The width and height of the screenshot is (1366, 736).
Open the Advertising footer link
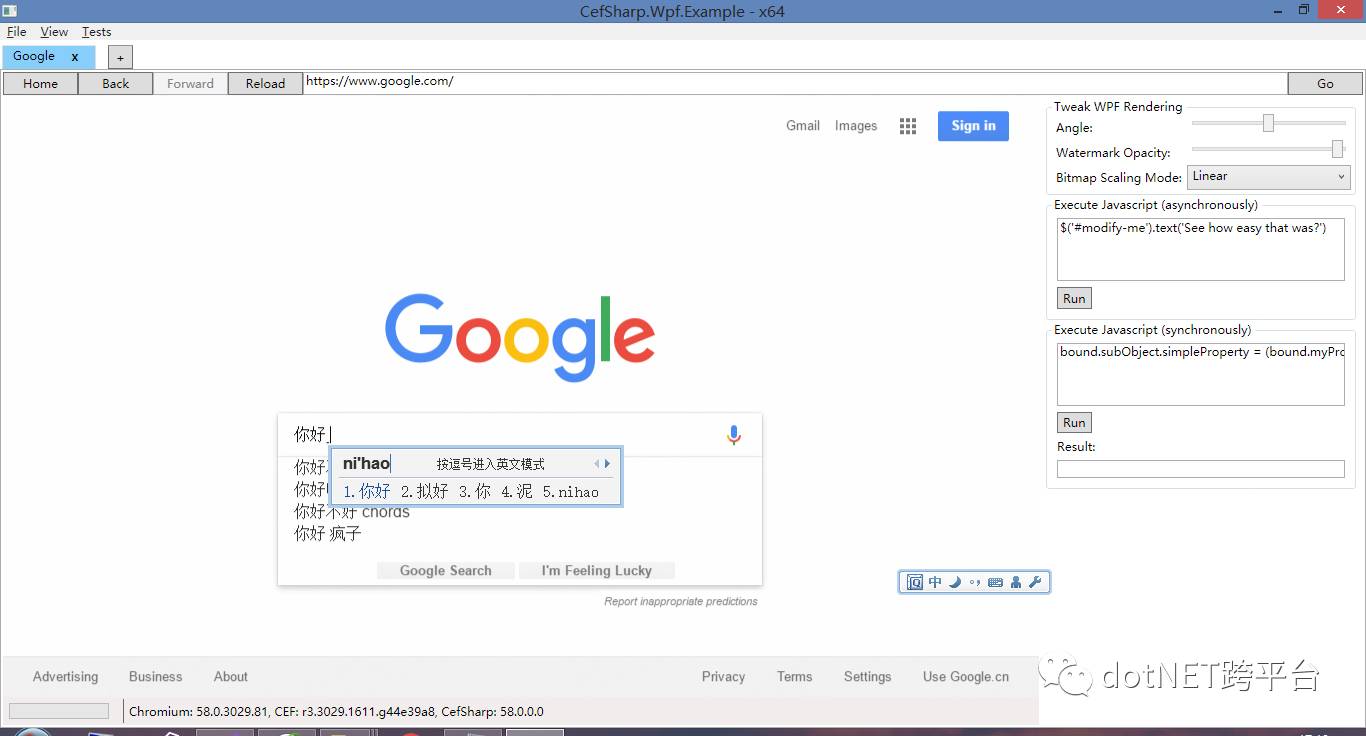pos(66,677)
